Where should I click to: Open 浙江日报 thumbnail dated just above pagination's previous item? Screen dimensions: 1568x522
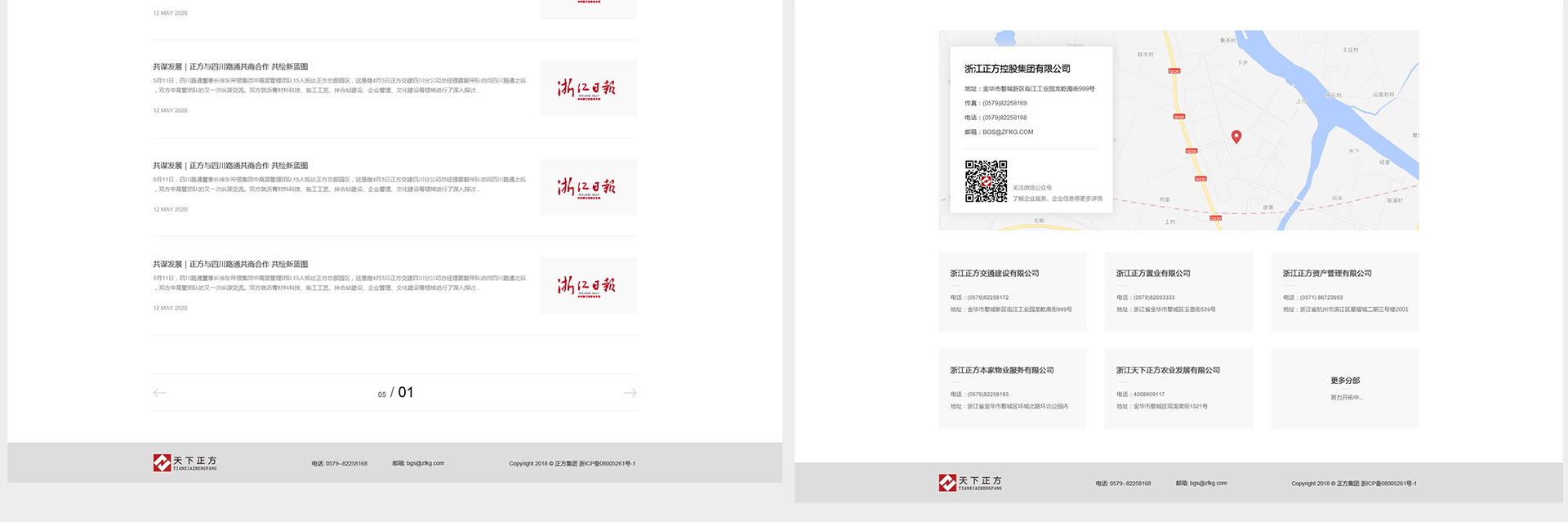point(588,187)
